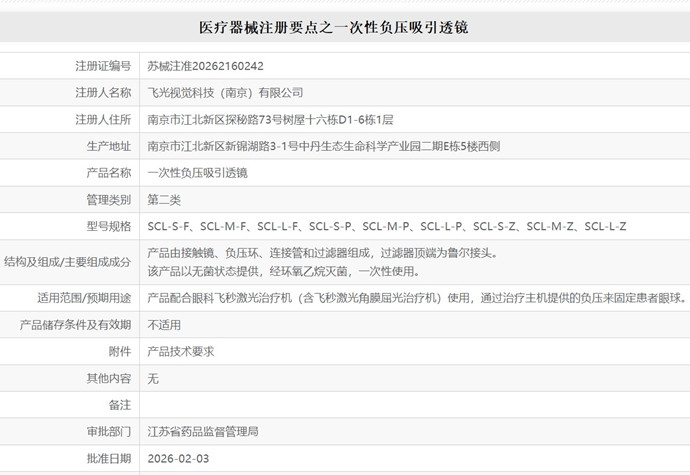
Task: Select the 附件 label
Action: point(120,352)
